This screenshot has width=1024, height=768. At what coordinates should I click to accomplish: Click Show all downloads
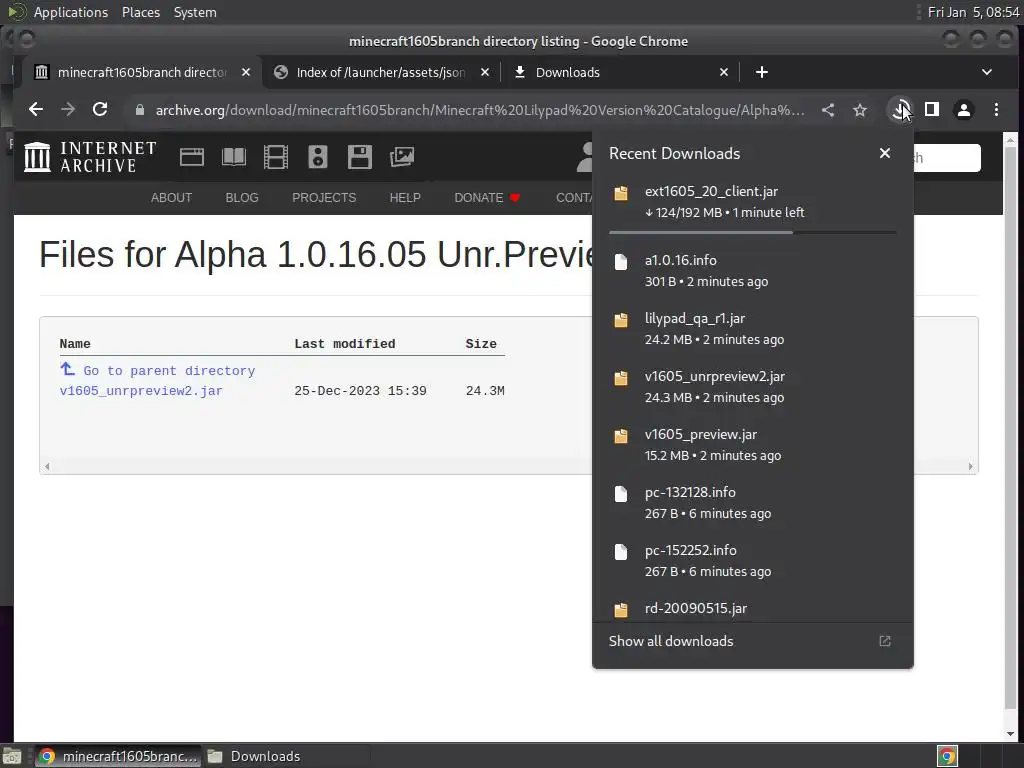pyautogui.click(x=752, y=641)
